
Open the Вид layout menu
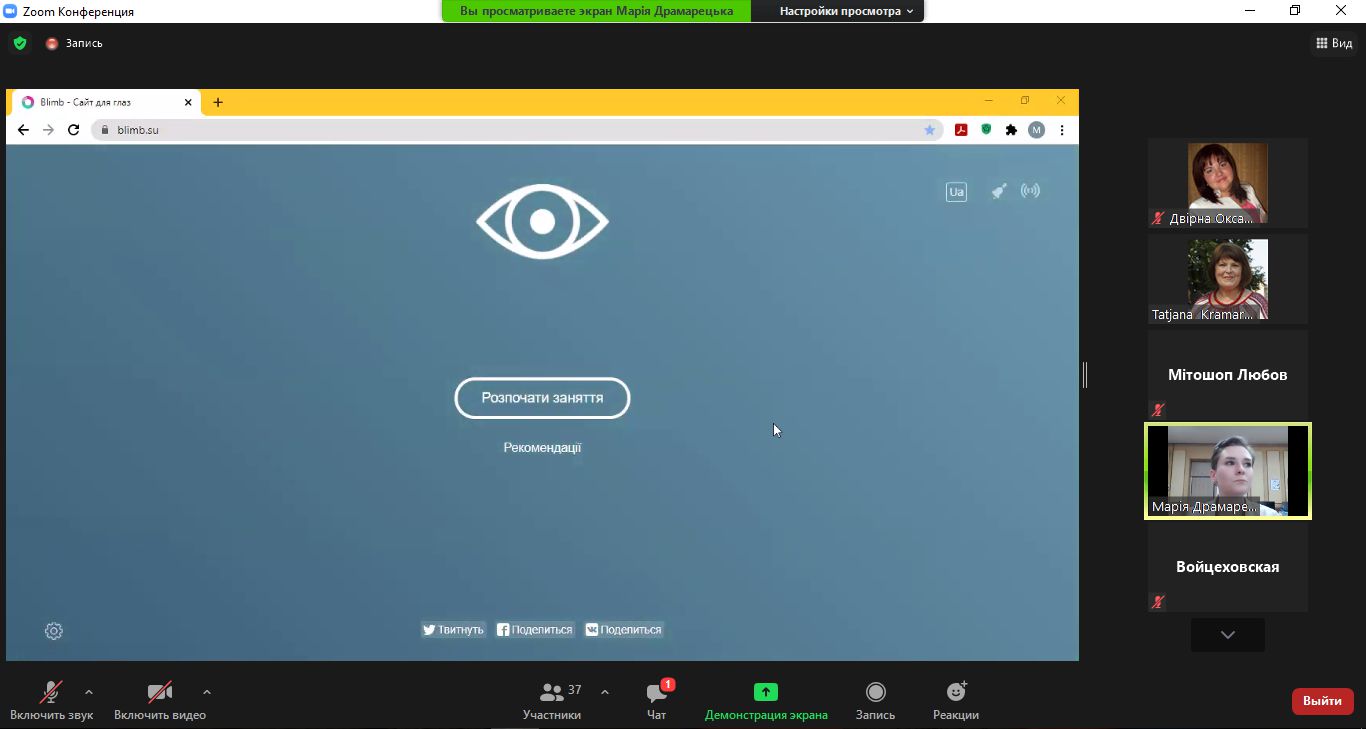coord(1334,43)
